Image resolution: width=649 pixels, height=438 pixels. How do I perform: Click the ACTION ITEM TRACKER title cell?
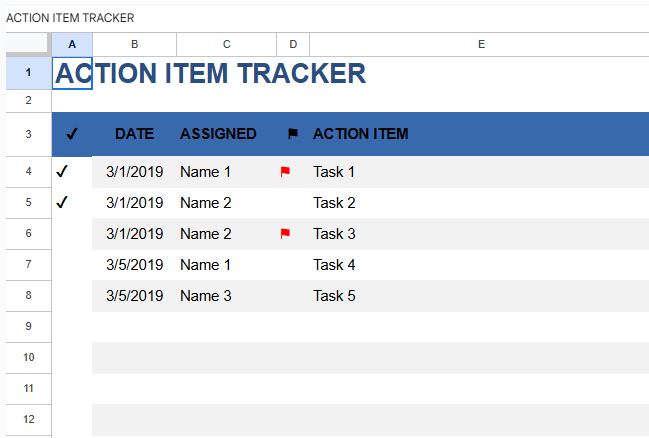(x=211, y=73)
